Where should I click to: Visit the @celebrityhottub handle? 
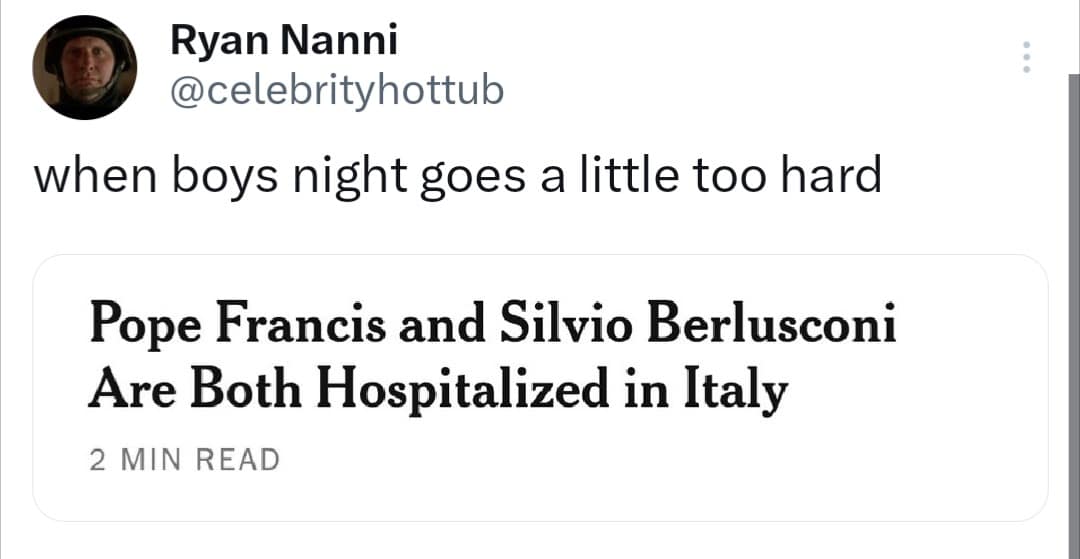[x=338, y=91]
